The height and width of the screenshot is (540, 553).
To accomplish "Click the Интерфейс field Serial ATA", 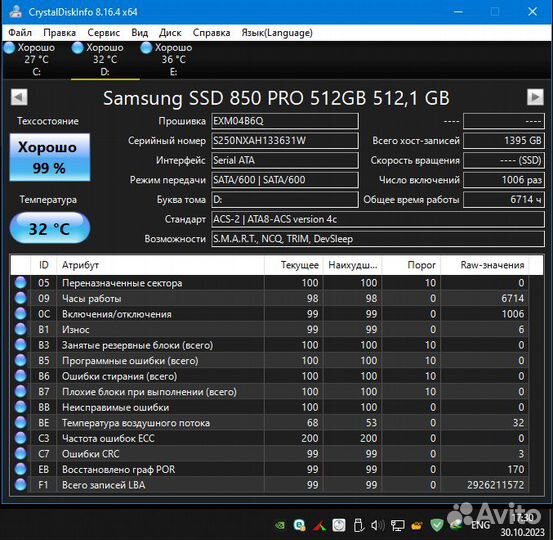I will [285, 160].
